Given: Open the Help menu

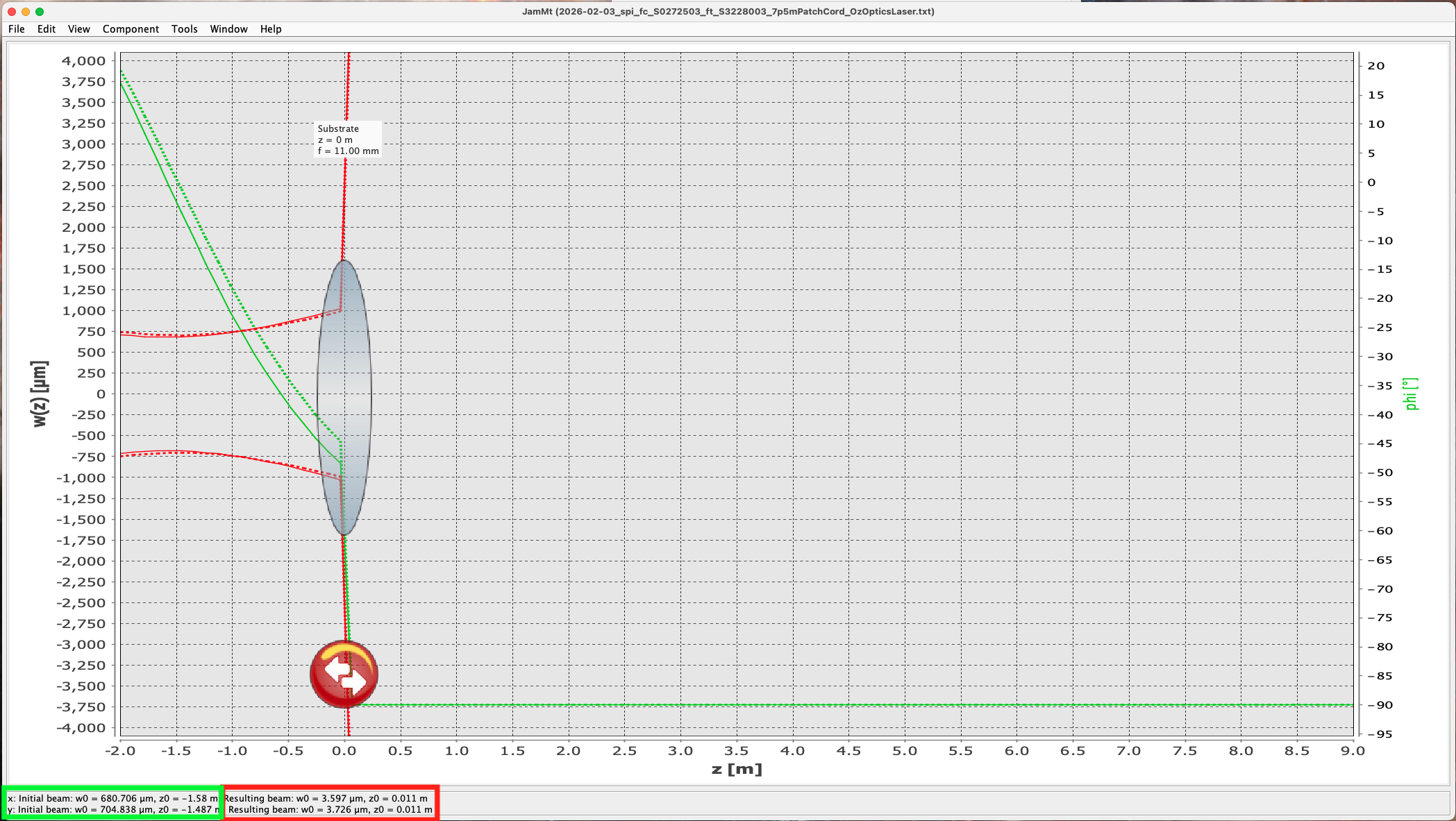Looking at the screenshot, I should [x=271, y=29].
